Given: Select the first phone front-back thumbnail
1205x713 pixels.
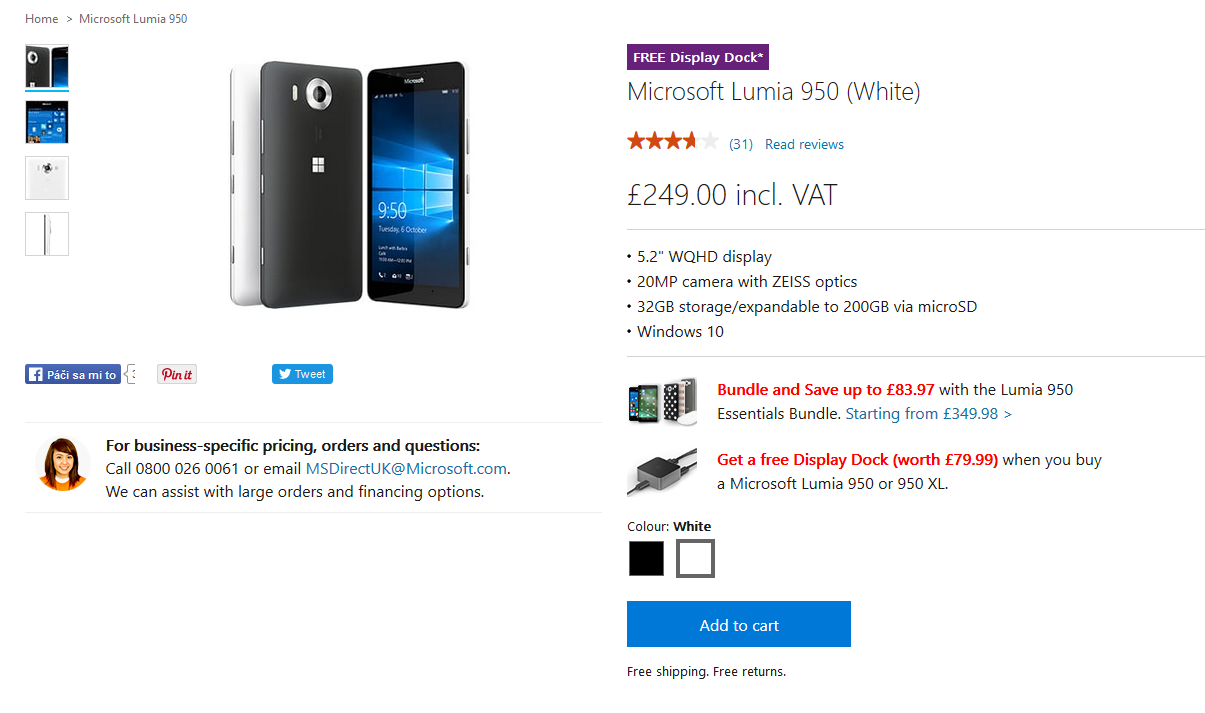Looking at the screenshot, I should coord(47,67).
